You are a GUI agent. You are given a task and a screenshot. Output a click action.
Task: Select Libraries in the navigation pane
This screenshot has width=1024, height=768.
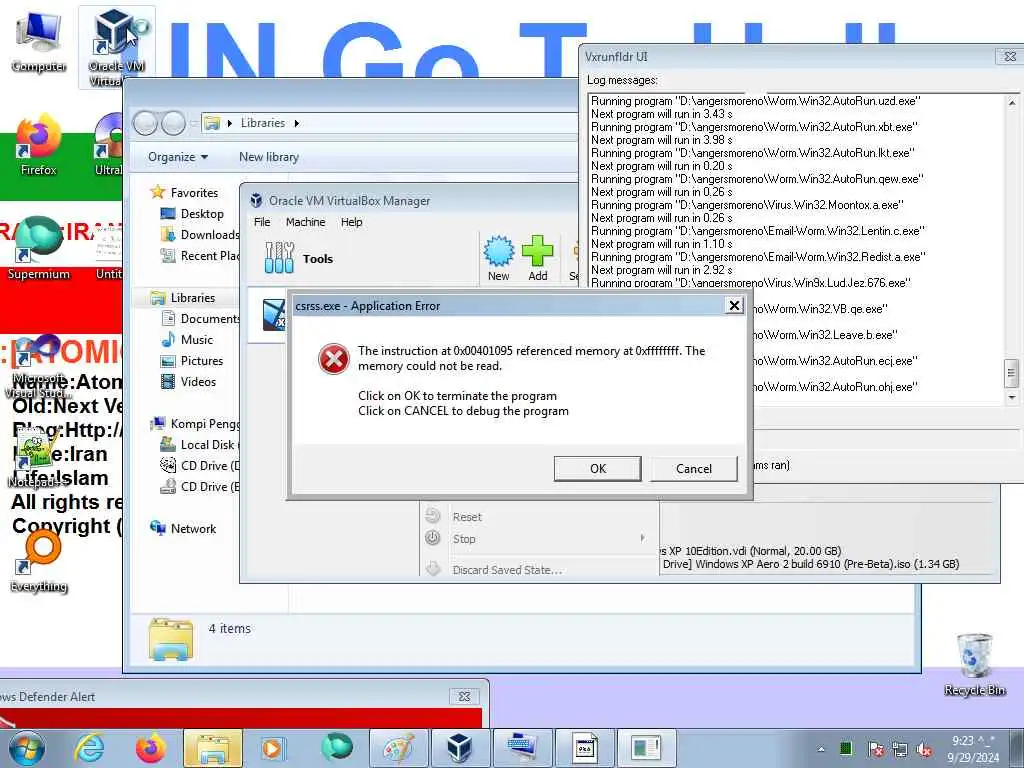193,298
